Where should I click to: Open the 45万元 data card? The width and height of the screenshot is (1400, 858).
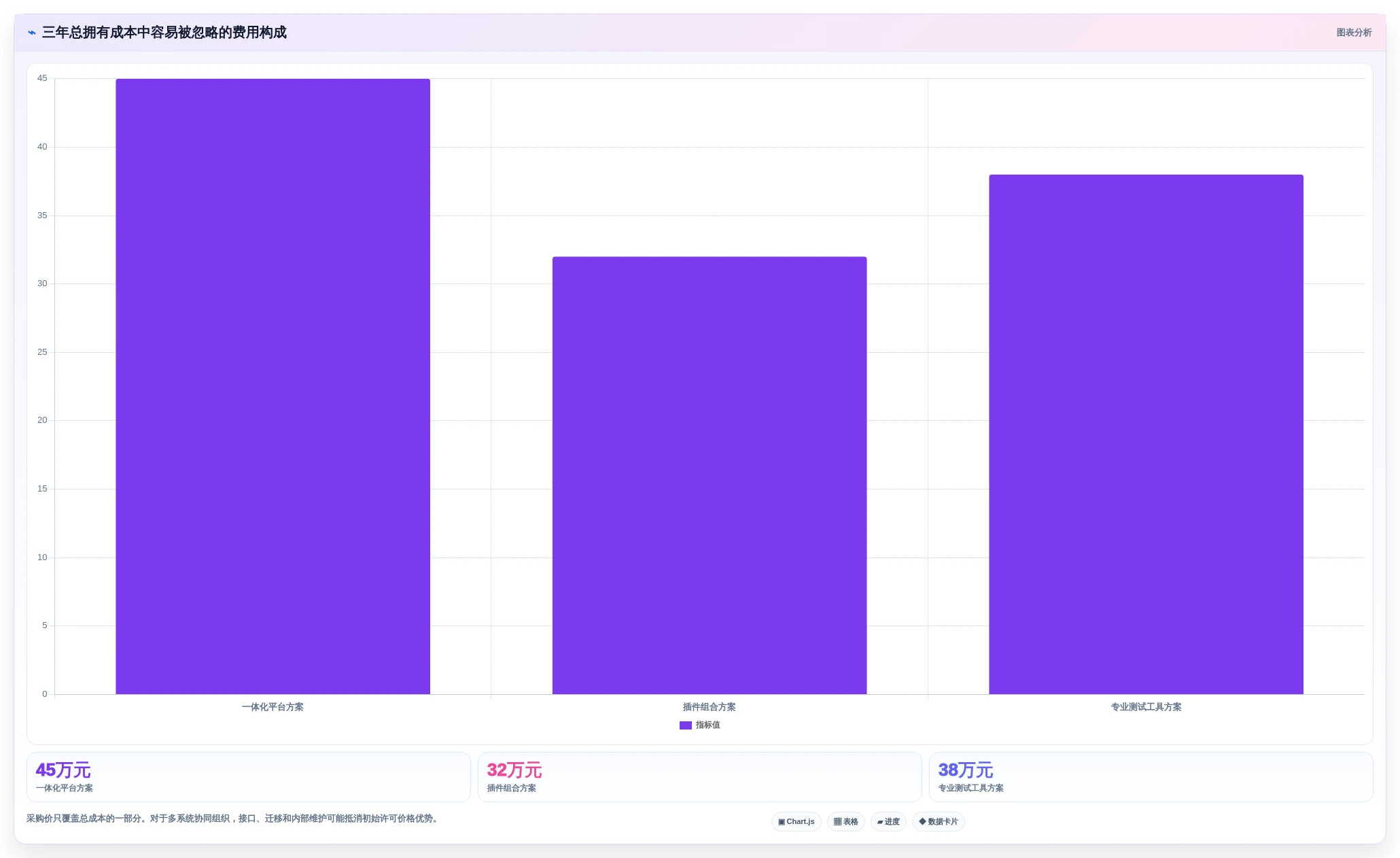pyautogui.click(x=249, y=777)
